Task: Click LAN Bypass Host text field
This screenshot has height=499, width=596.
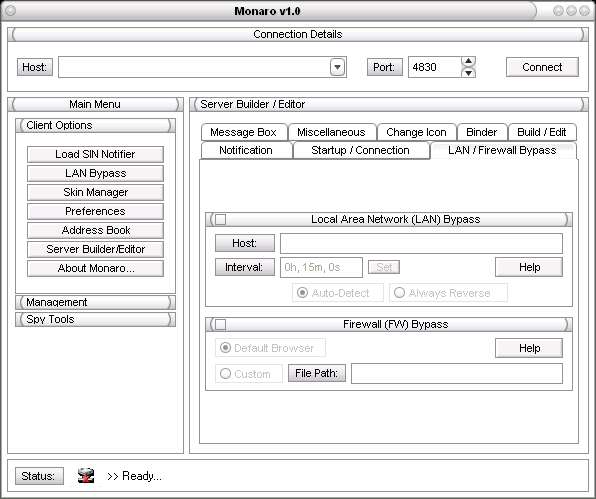Action: 422,244
